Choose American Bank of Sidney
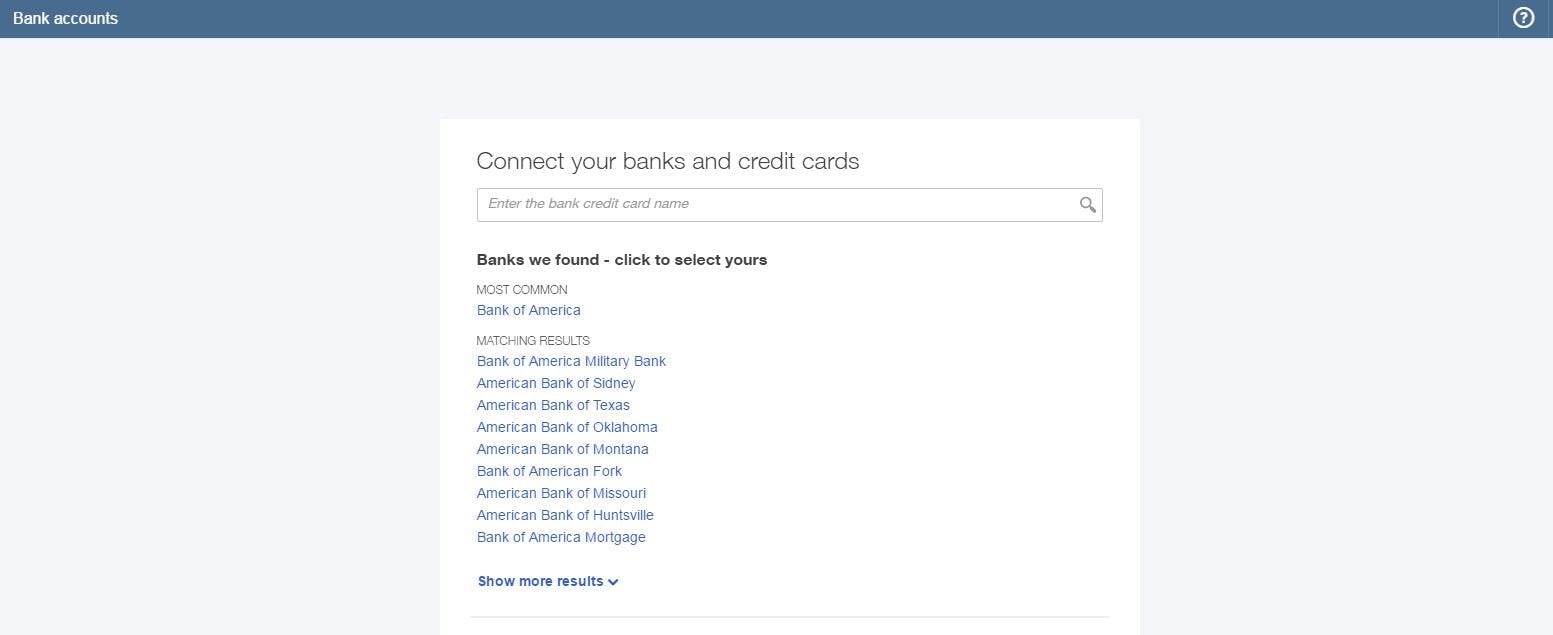The height and width of the screenshot is (635, 1553). (x=556, y=383)
